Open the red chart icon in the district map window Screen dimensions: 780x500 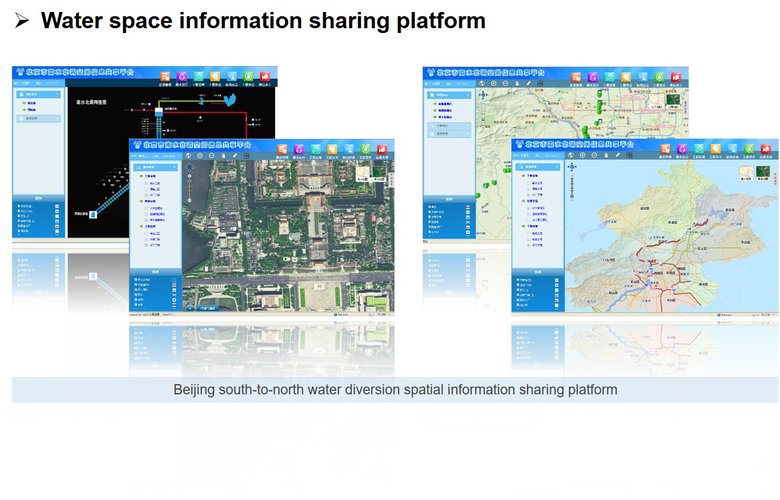(766, 149)
